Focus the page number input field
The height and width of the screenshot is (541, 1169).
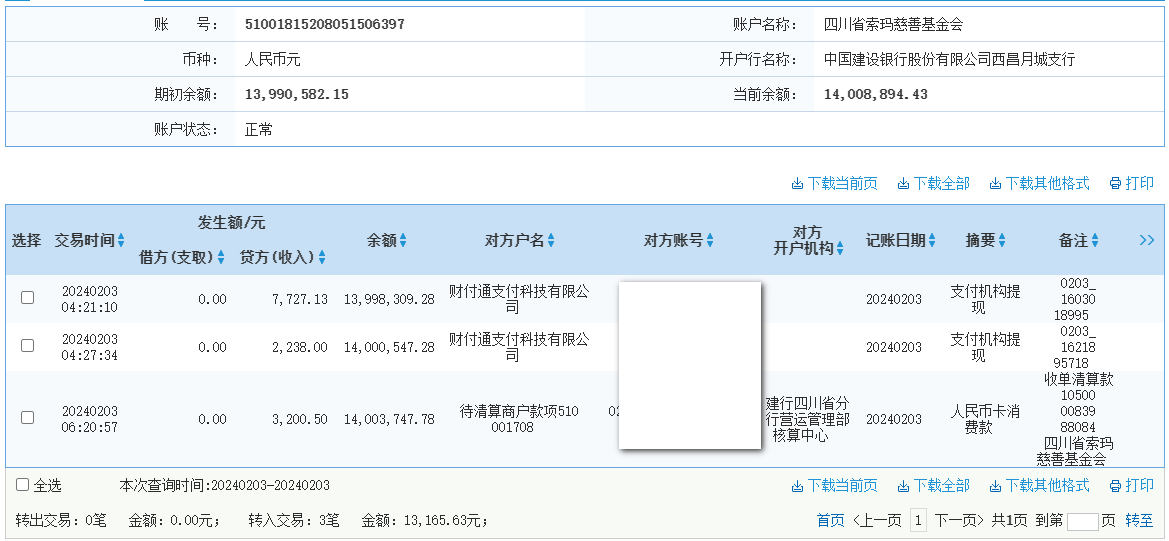pyautogui.click(x=1083, y=521)
